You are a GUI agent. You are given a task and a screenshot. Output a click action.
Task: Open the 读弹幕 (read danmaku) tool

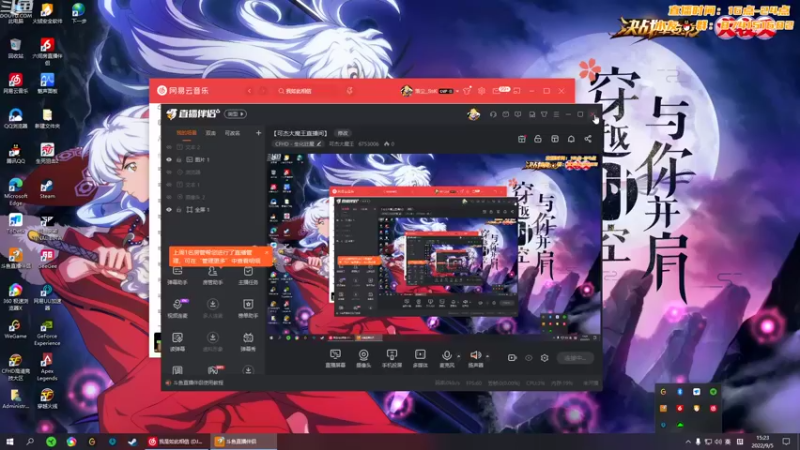click(x=178, y=342)
